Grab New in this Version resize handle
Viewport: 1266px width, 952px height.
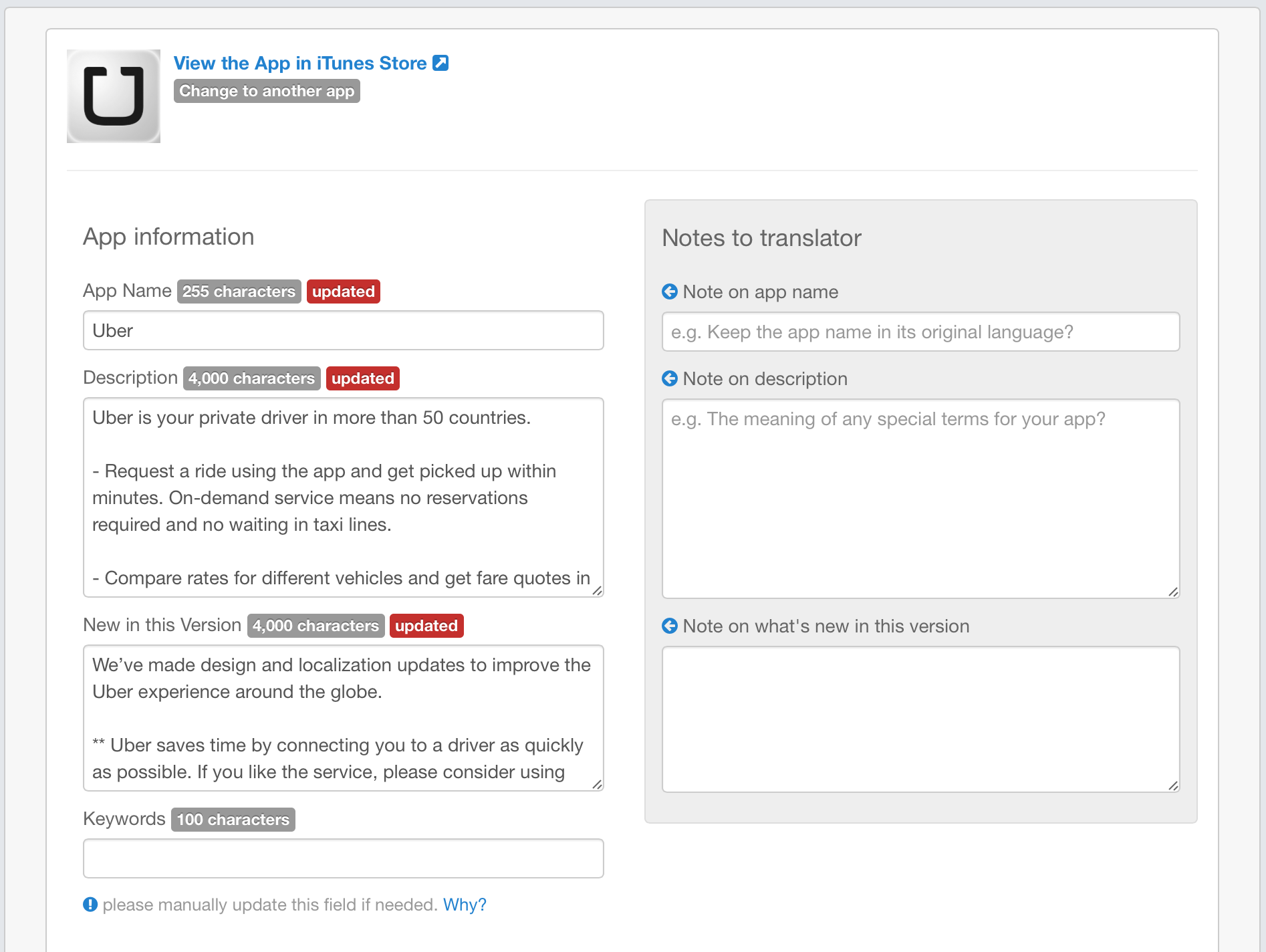(x=597, y=784)
